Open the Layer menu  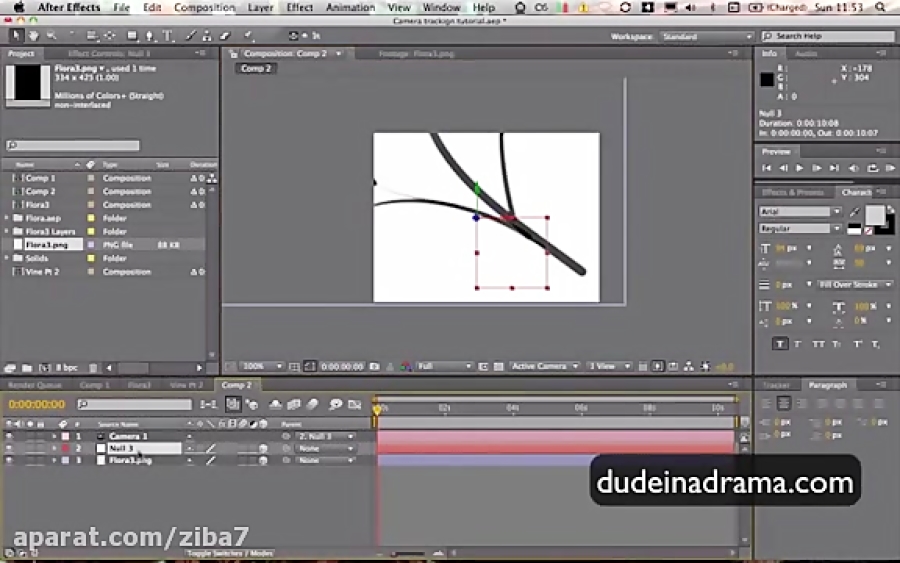[x=260, y=7]
